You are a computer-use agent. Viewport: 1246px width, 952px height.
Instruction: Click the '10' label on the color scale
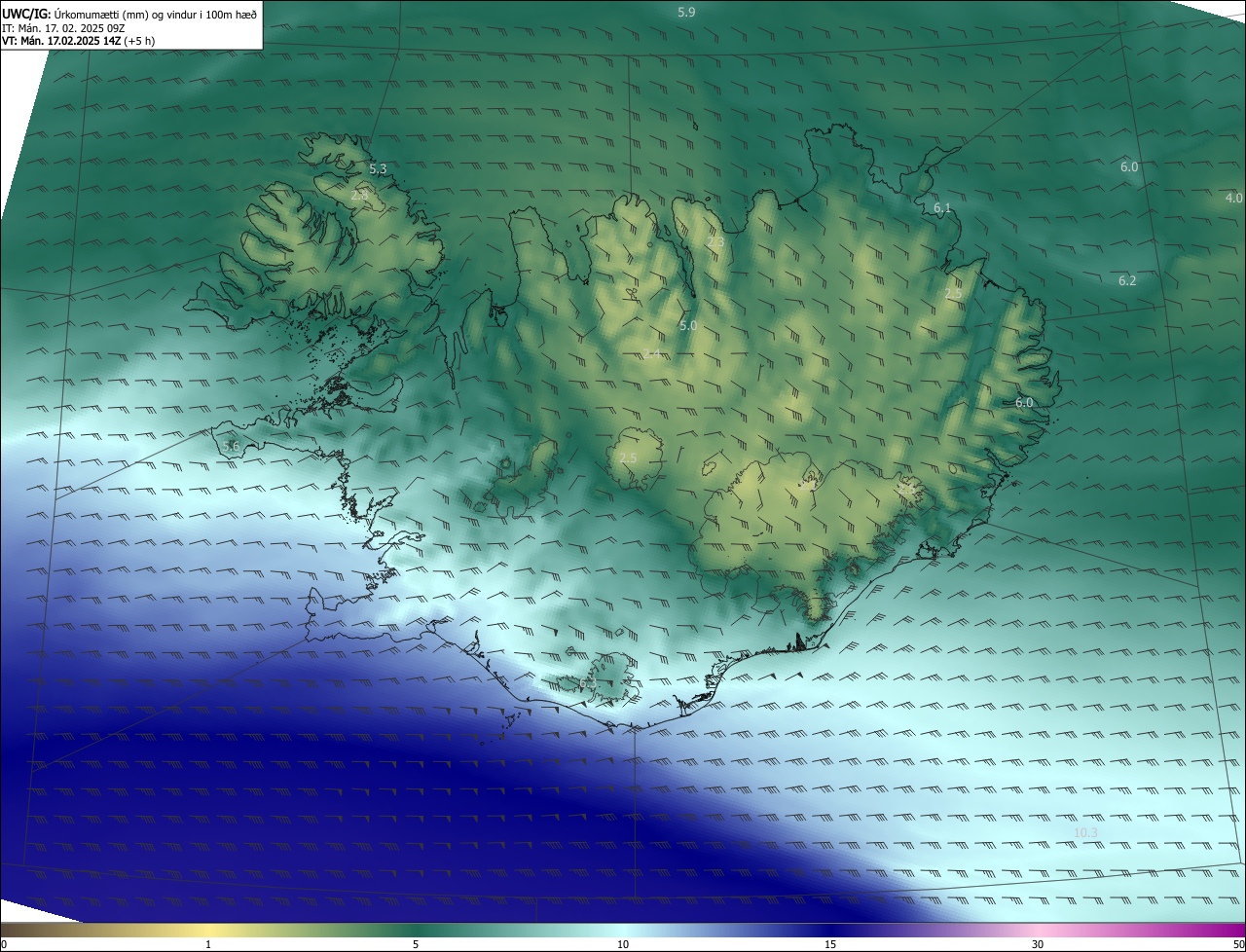[623, 944]
